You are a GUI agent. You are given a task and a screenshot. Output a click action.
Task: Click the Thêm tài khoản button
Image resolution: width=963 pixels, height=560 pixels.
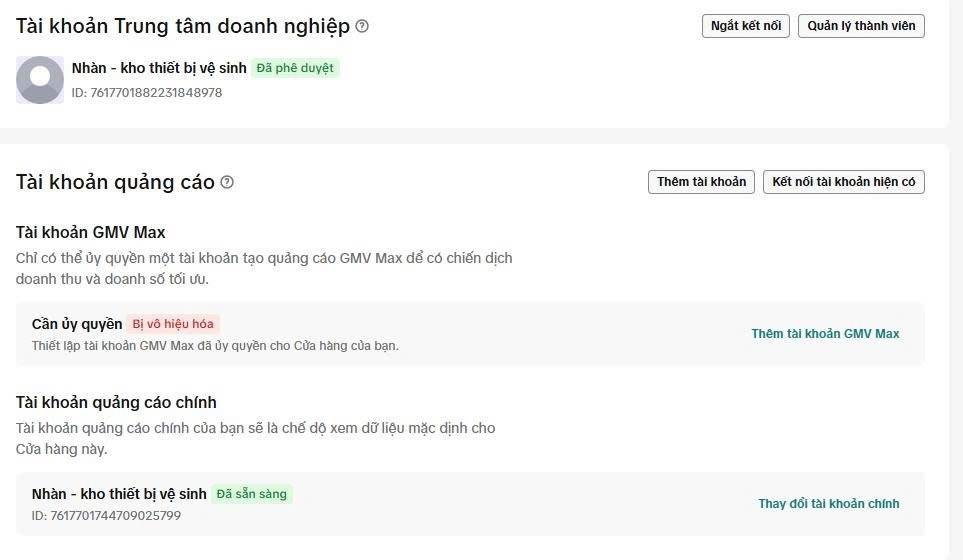click(x=701, y=182)
